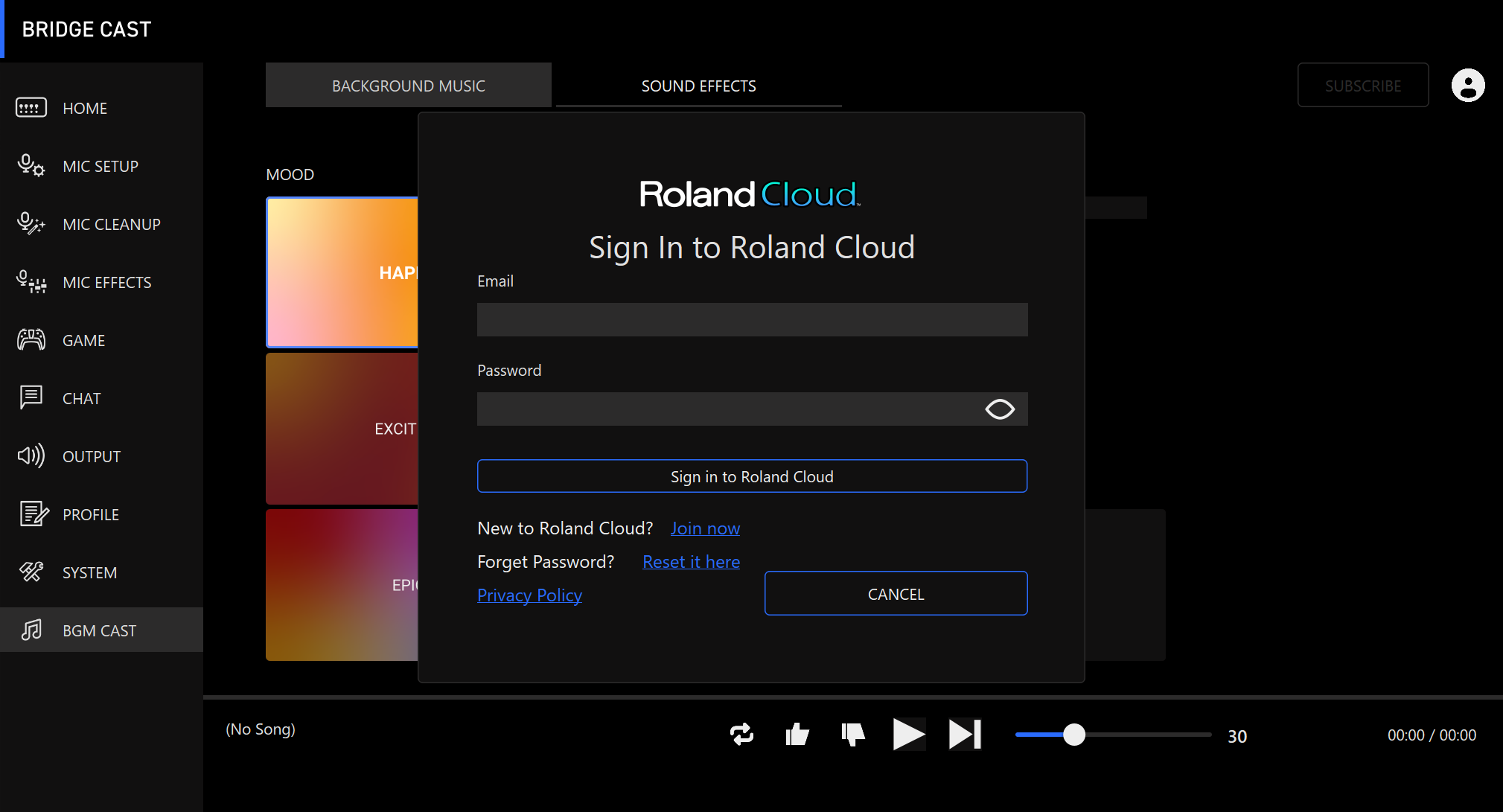Click the MOOD heading
This screenshot has height=812, width=1503.
point(290,174)
